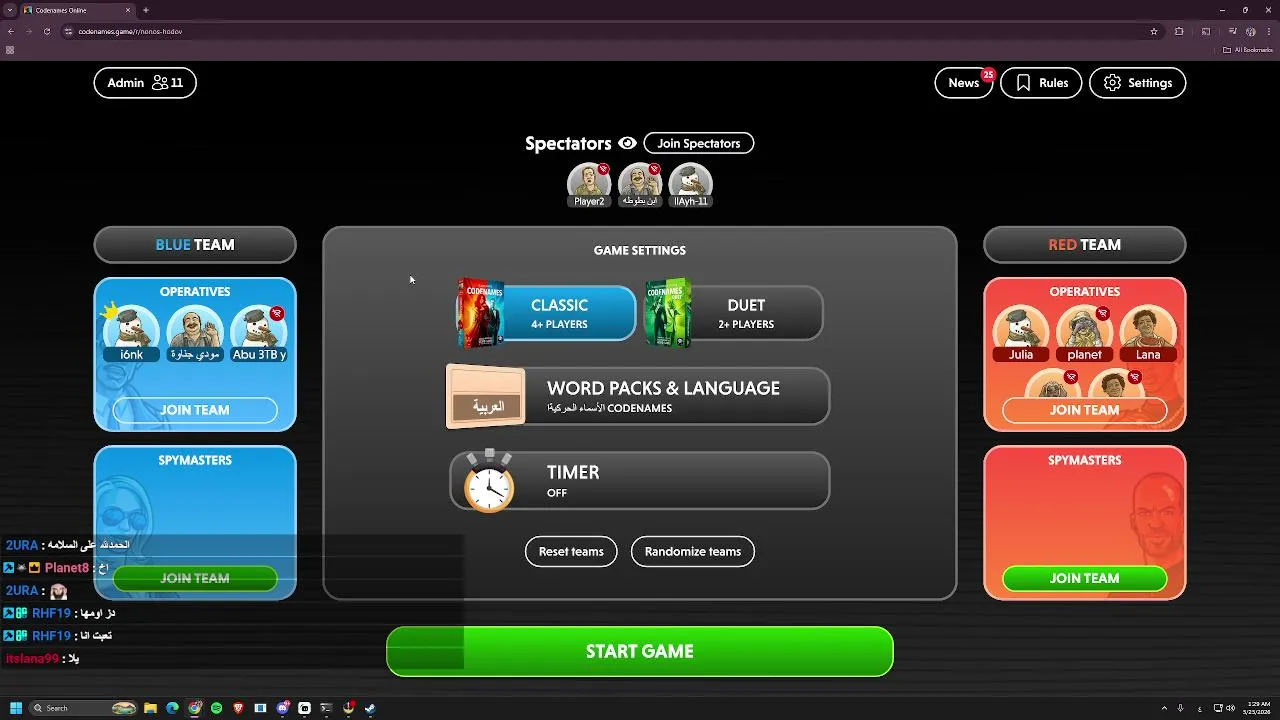
Task: Show hidden system tray icons
Action: tap(1162, 708)
